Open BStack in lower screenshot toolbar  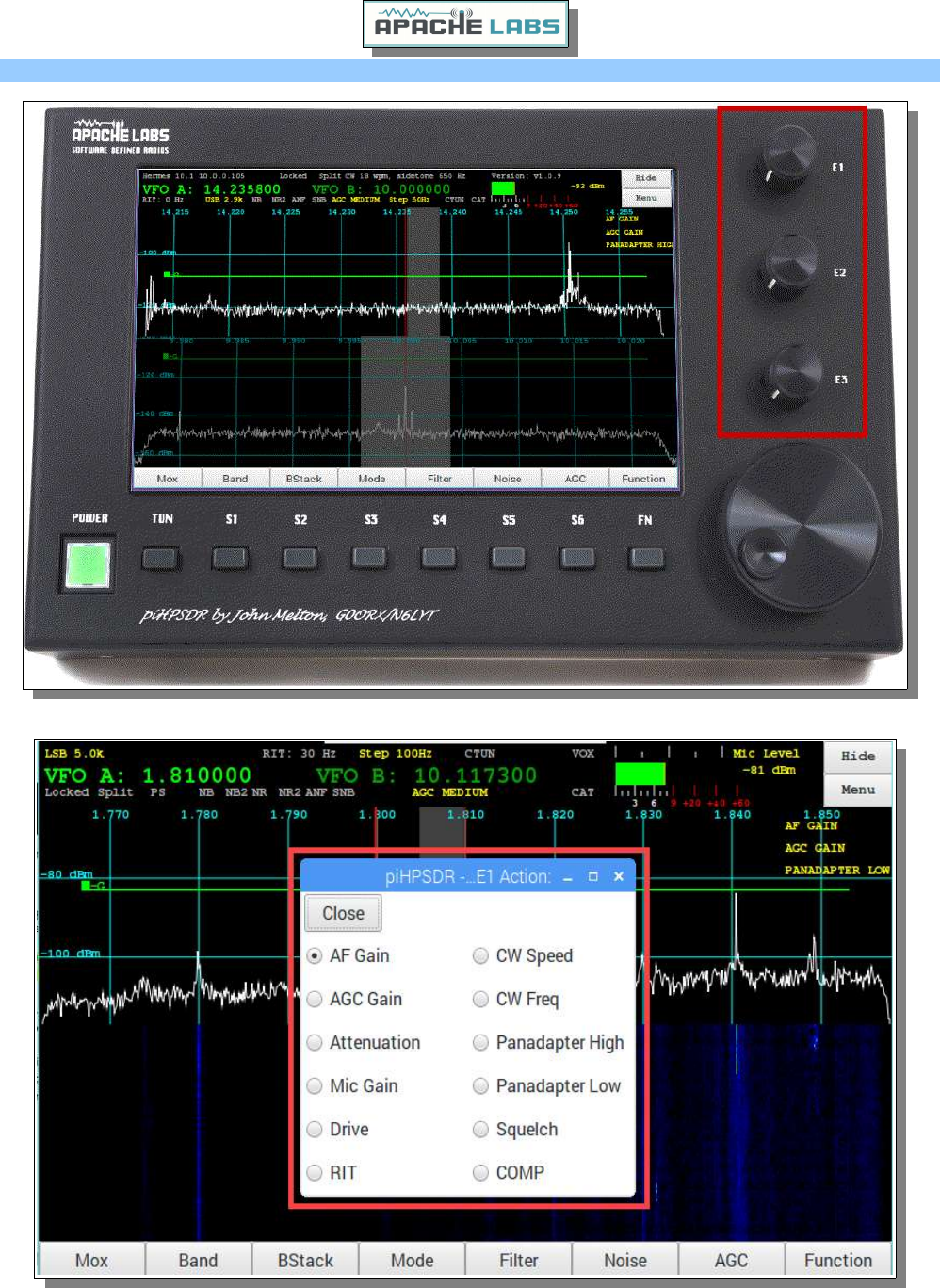tap(305, 1260)
